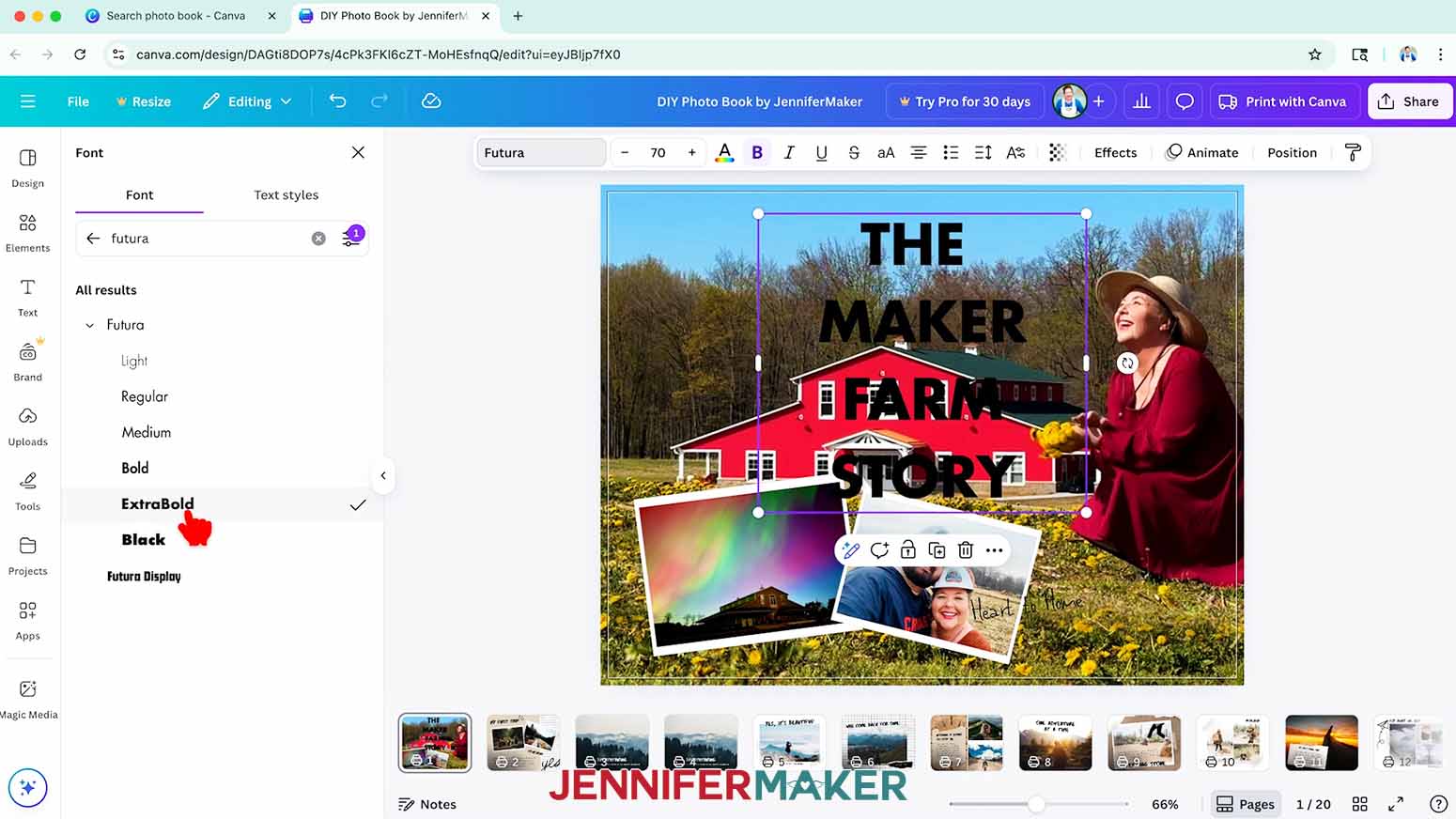The image size is (1456, 819).
Task: Toggle bold formatting
Action: click(x=757, y=153)
